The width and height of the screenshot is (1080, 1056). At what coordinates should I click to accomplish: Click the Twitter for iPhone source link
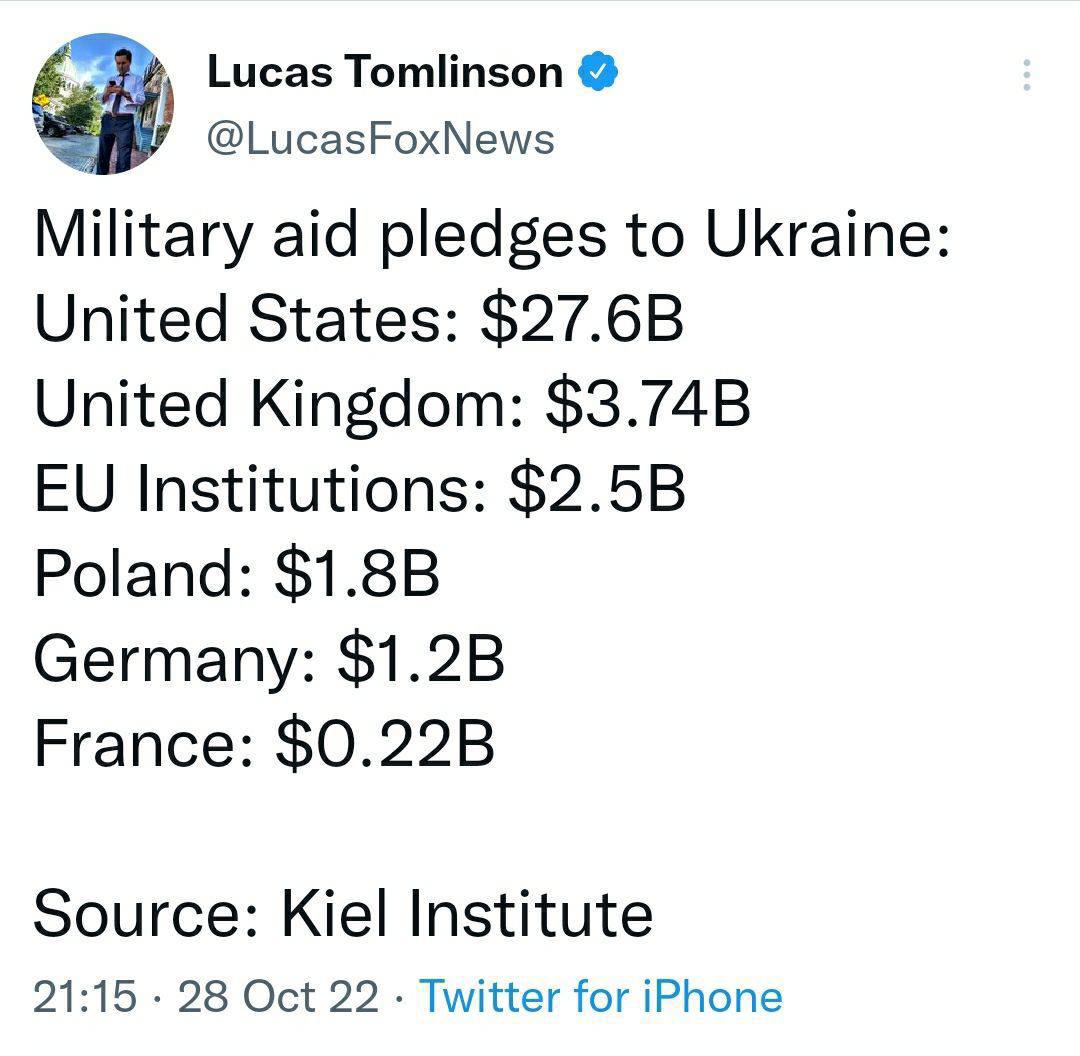(600, 996)
